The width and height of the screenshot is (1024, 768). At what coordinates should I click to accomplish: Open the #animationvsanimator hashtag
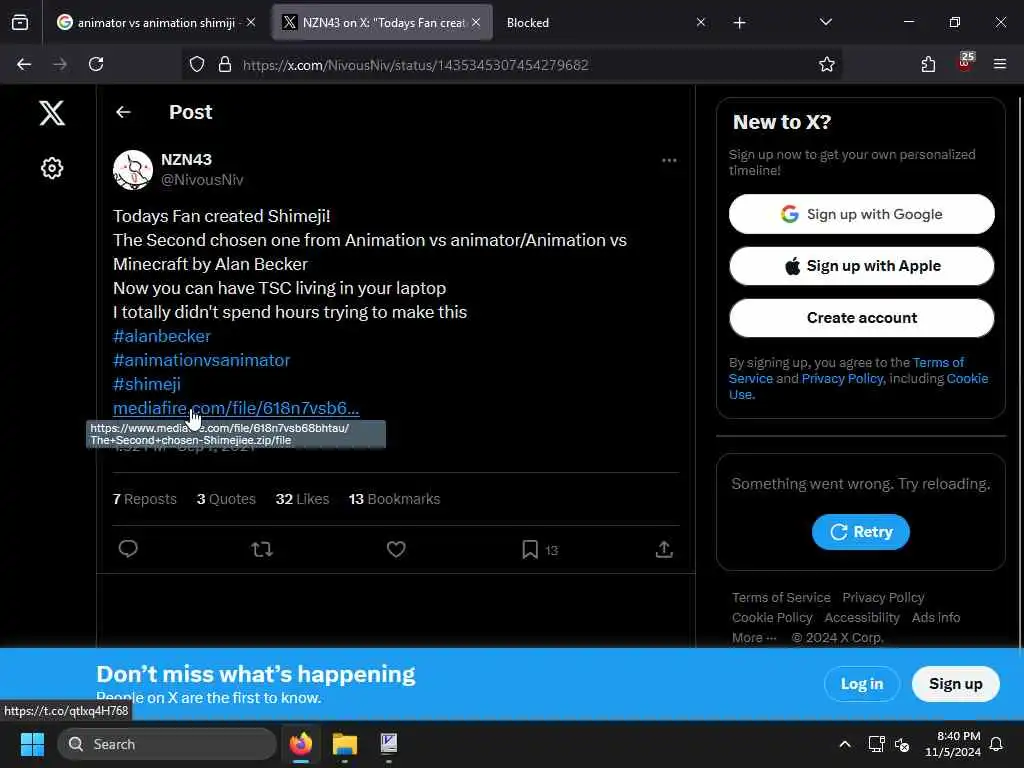[x=201, y=360]
